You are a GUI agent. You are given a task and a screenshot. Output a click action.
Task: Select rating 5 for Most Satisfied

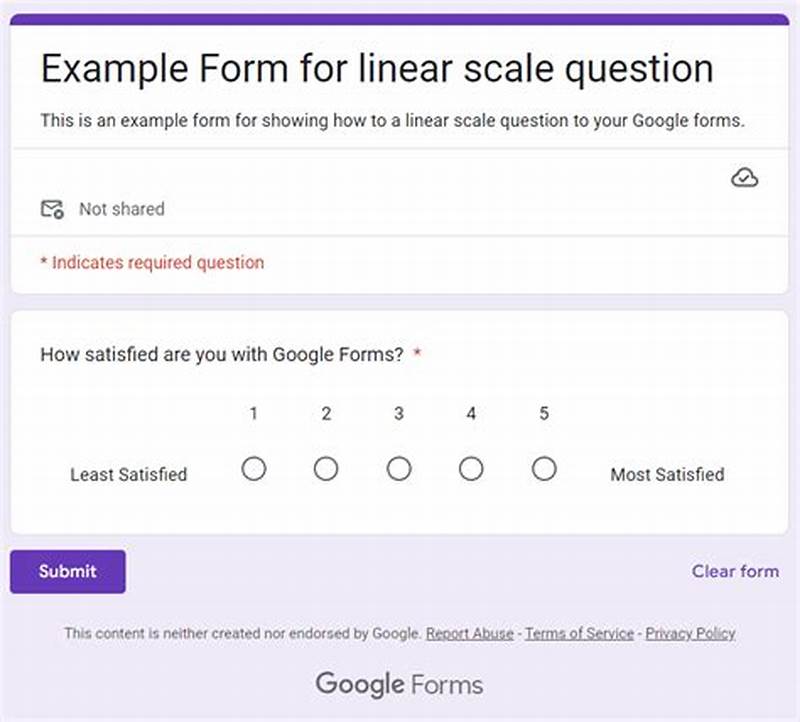click(x=543, y=467)
